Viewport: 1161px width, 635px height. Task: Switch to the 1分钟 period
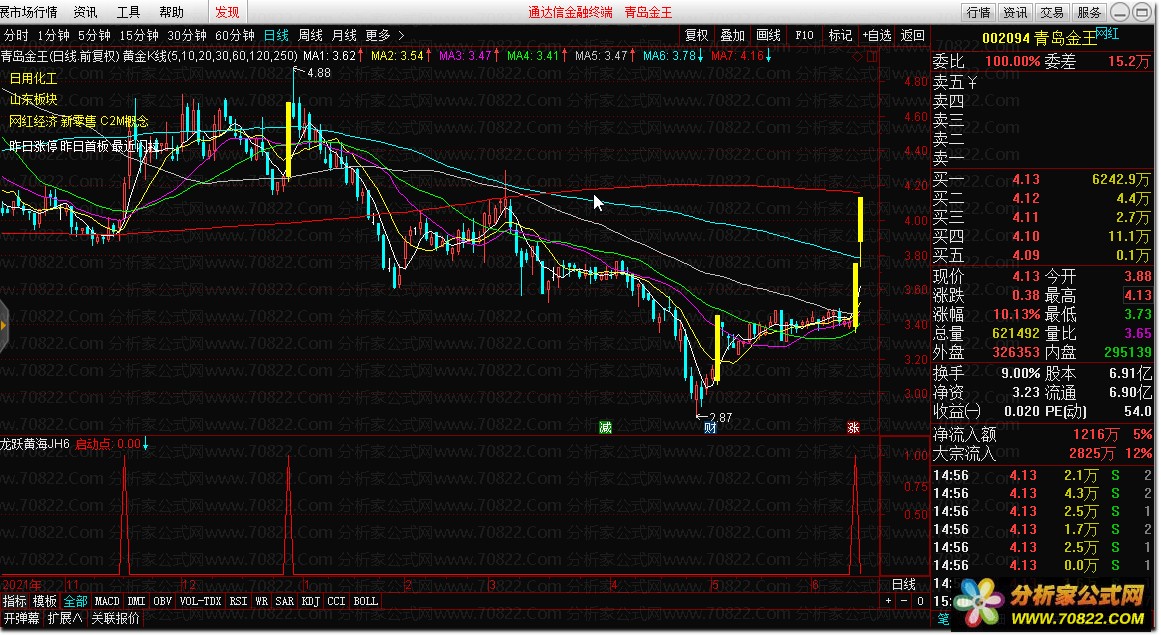pos(53,35)
